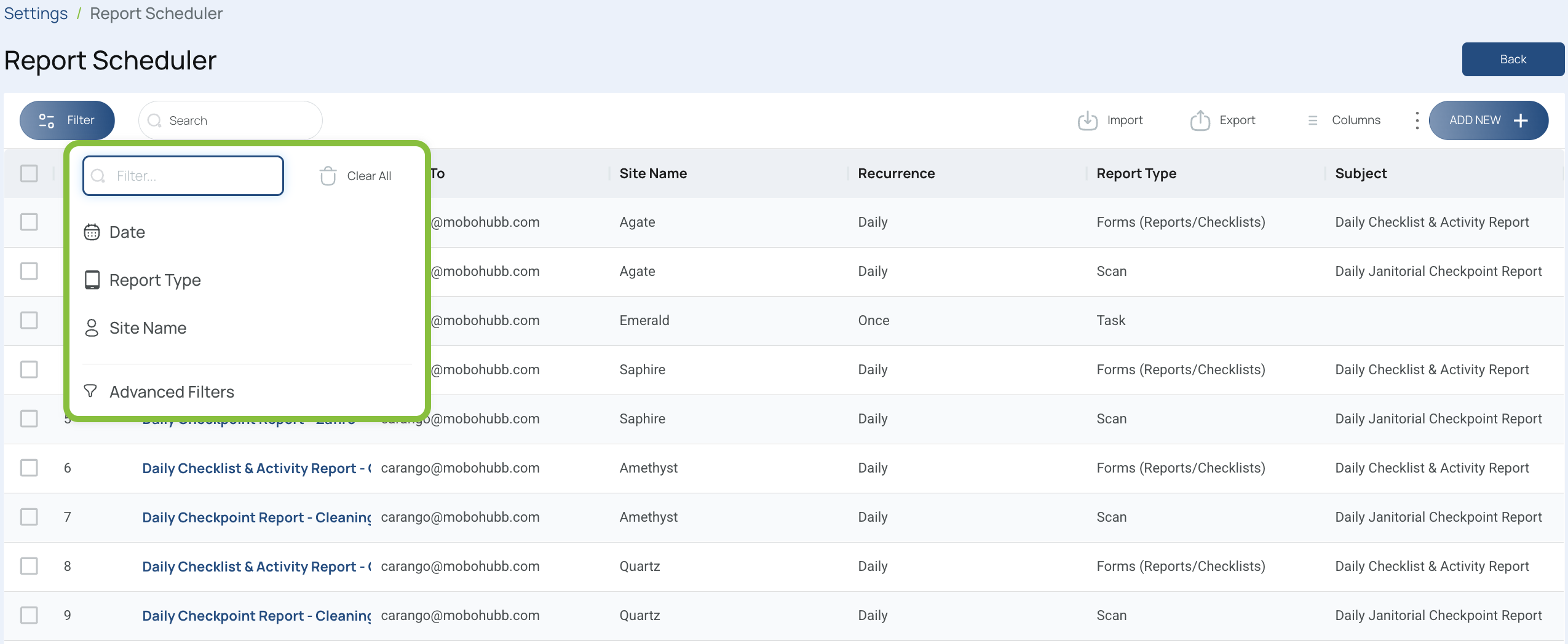Open row 9 Daily Checkpoint Report link

tap(256, 616)
